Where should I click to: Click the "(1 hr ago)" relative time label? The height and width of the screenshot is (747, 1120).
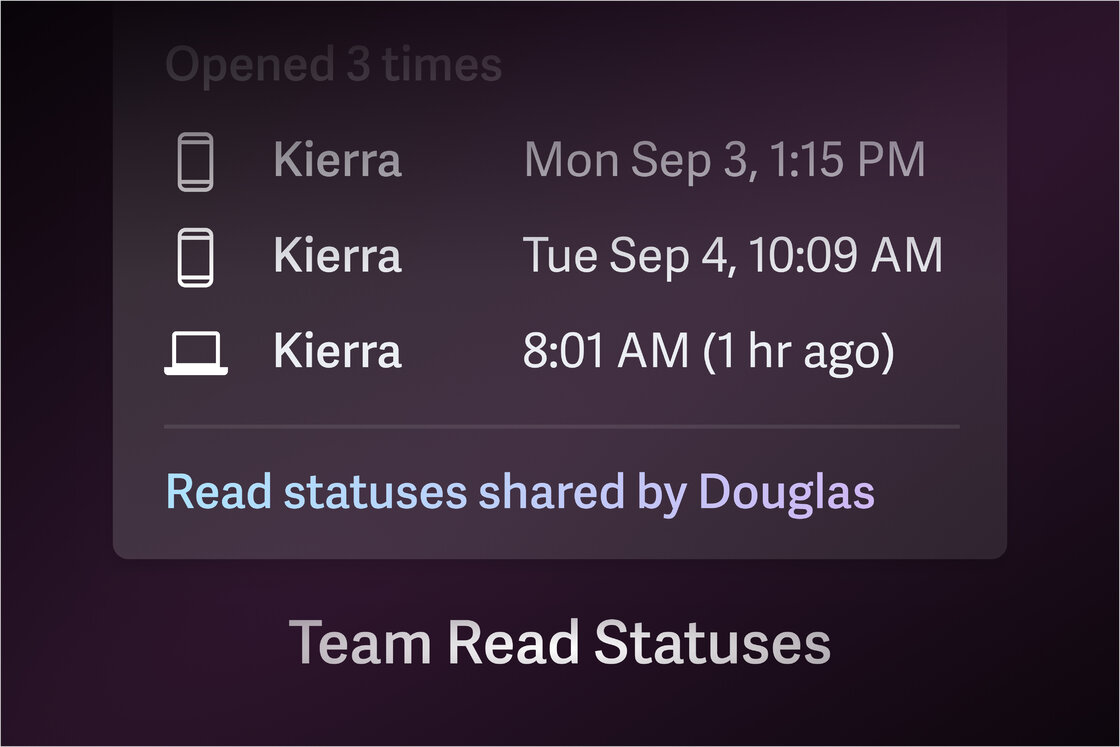click(798, 353)
